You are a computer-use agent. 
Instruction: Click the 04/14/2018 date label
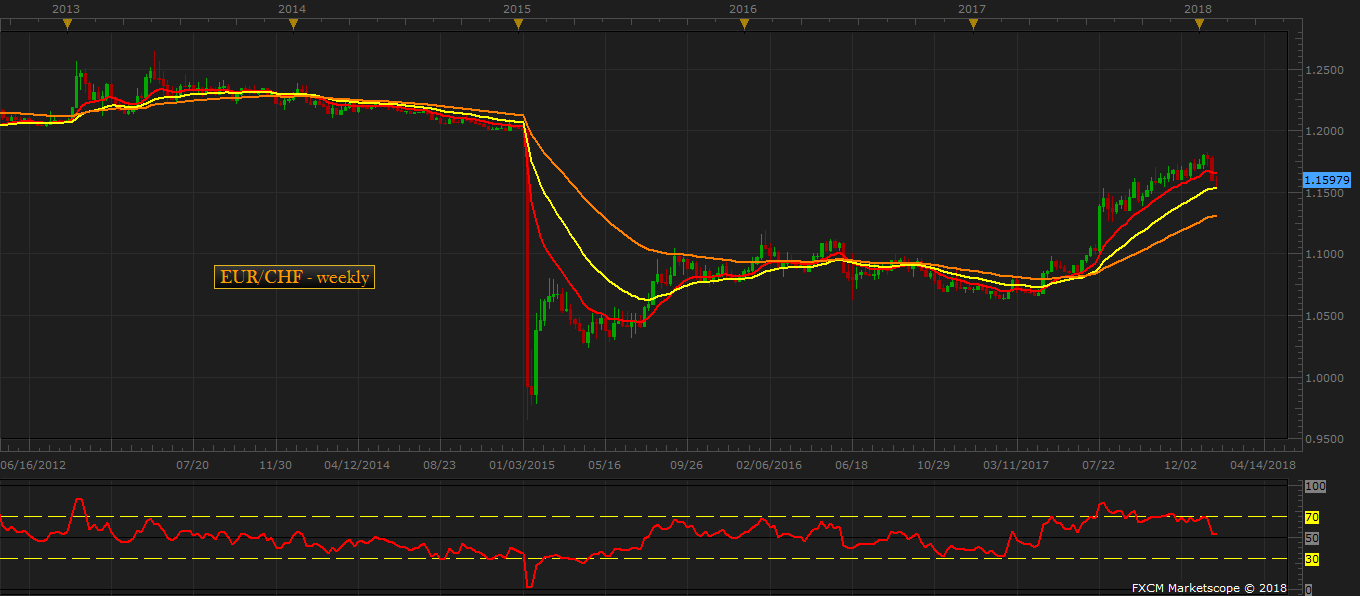coord(1262,465)
